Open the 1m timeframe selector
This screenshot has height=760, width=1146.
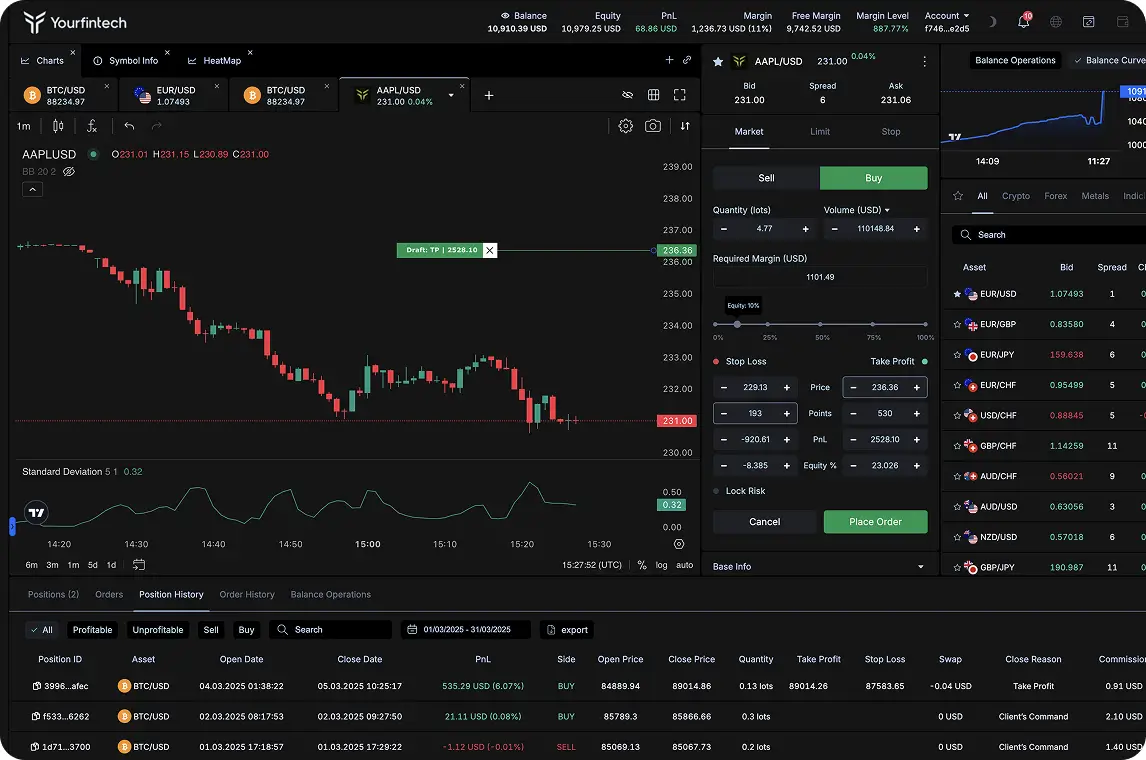pyautogui.click(x=23, y=126)
